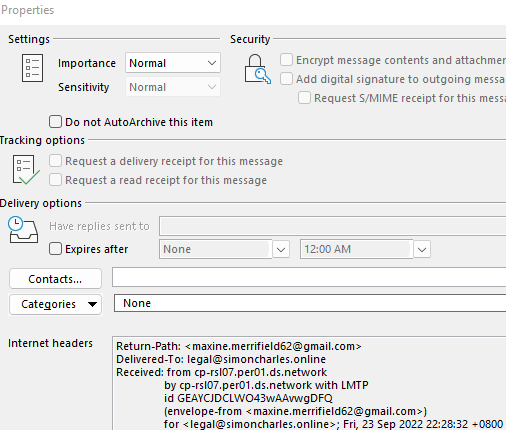Open the Sensitivity dropdown

[173, 87]
